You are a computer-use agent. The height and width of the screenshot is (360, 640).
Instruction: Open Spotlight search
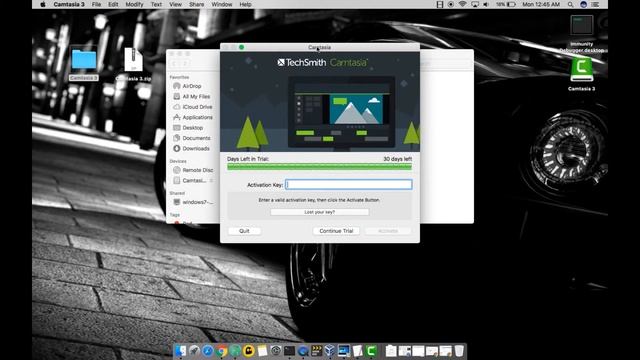click(571, 4)
